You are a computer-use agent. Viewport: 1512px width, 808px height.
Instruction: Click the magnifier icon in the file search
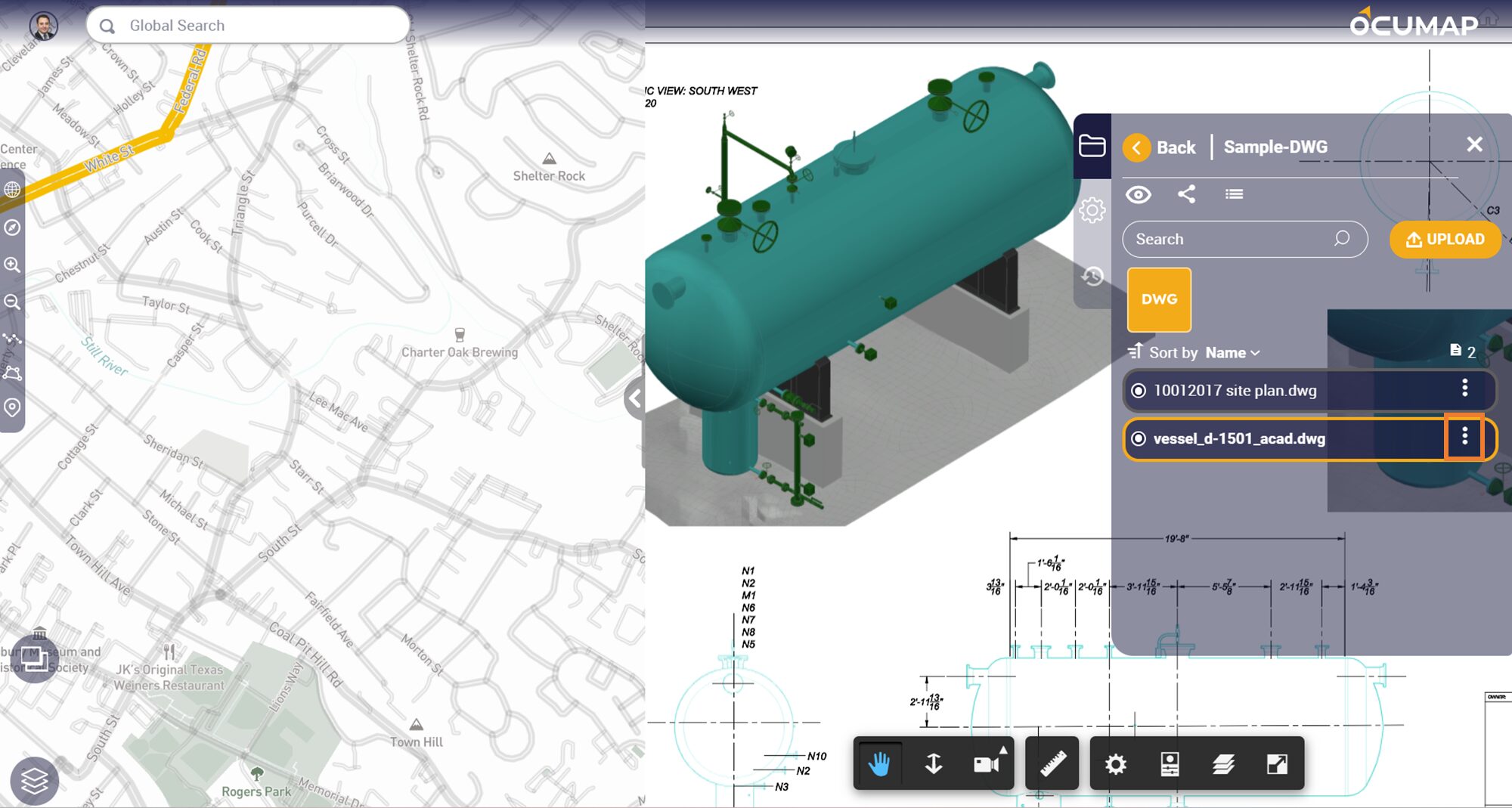point(1342,239)
